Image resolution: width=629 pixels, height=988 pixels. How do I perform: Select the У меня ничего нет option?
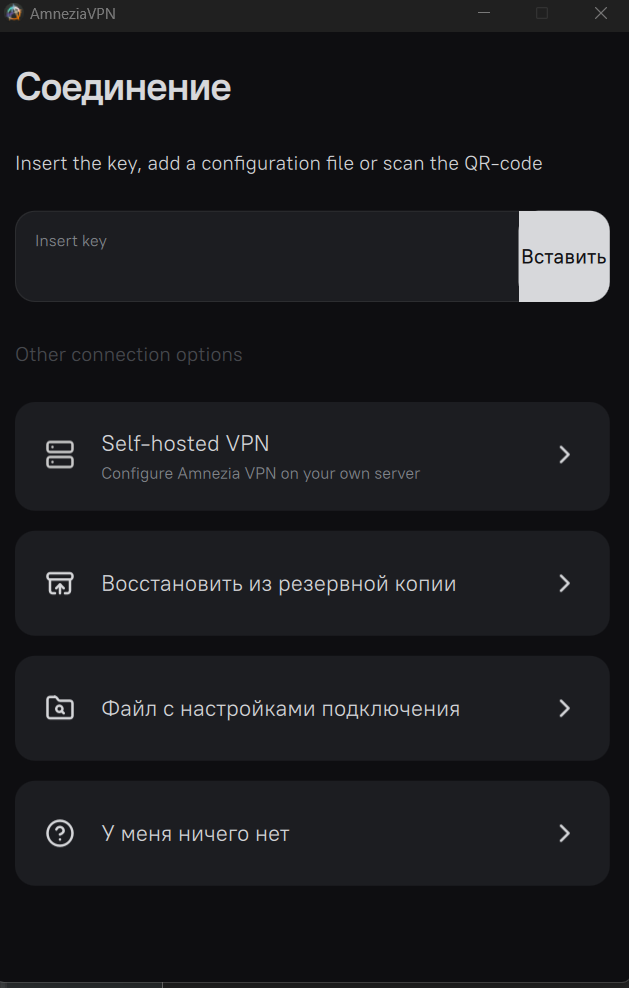pos(312,834)
